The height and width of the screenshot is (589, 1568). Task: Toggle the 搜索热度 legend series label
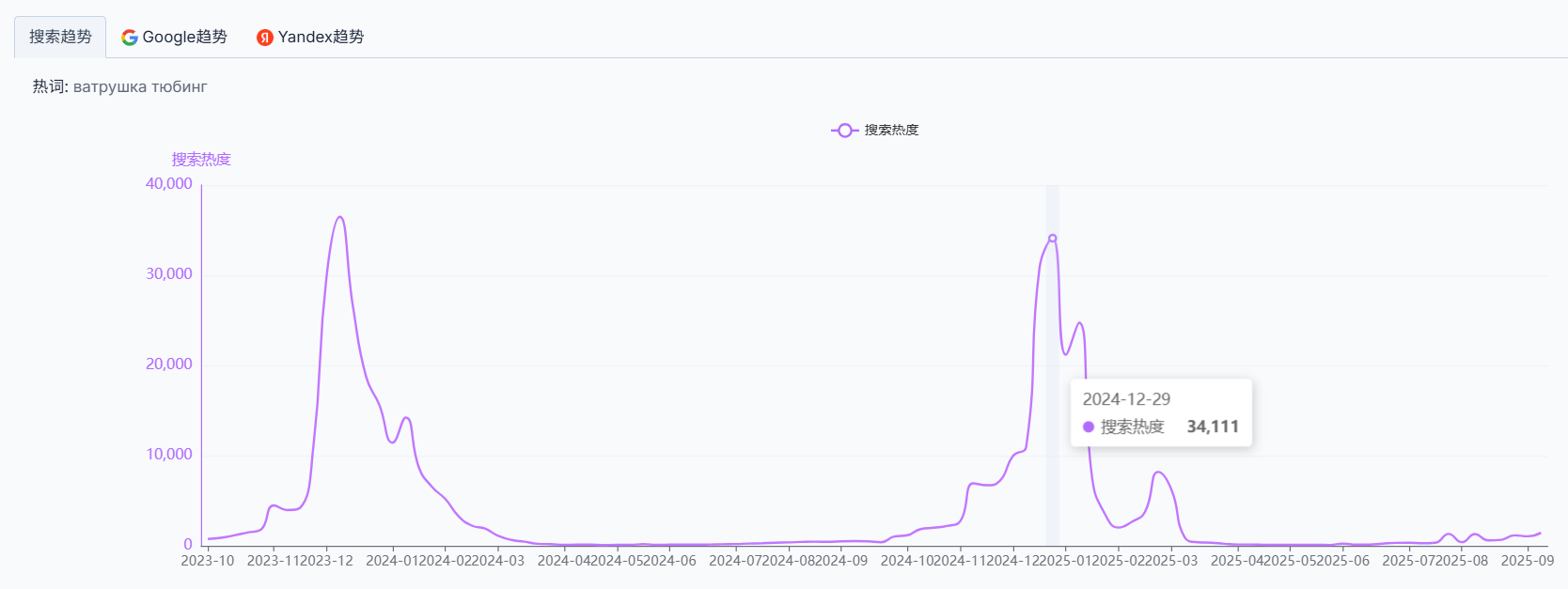point(891,130)
